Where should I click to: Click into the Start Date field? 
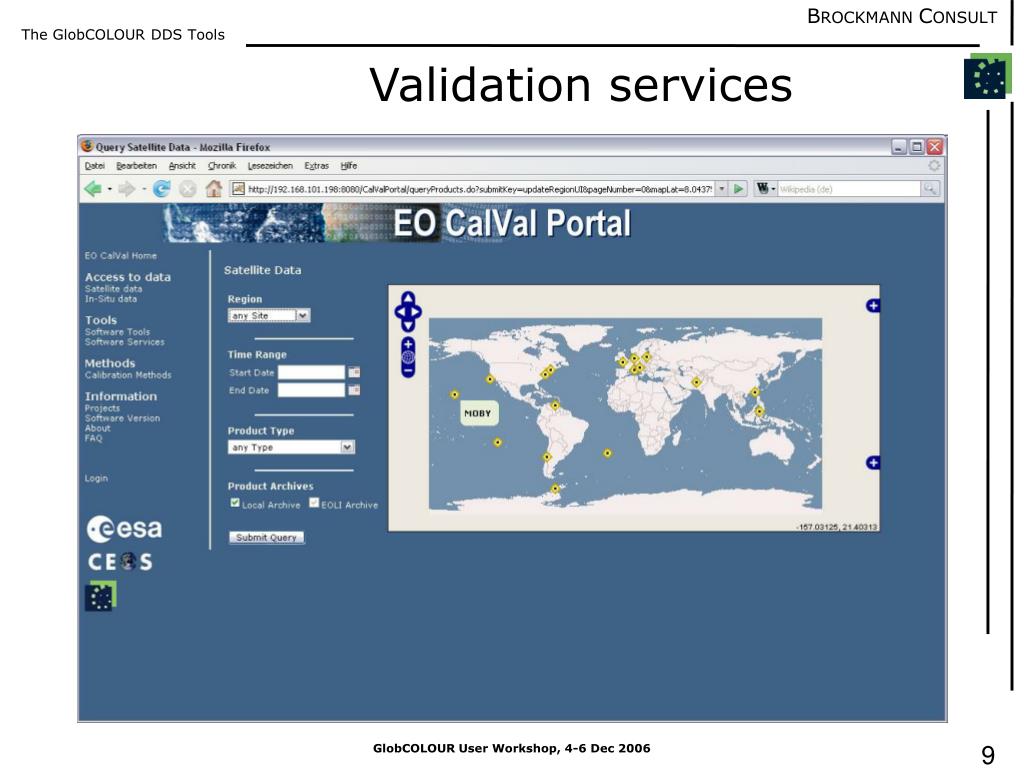312,372
